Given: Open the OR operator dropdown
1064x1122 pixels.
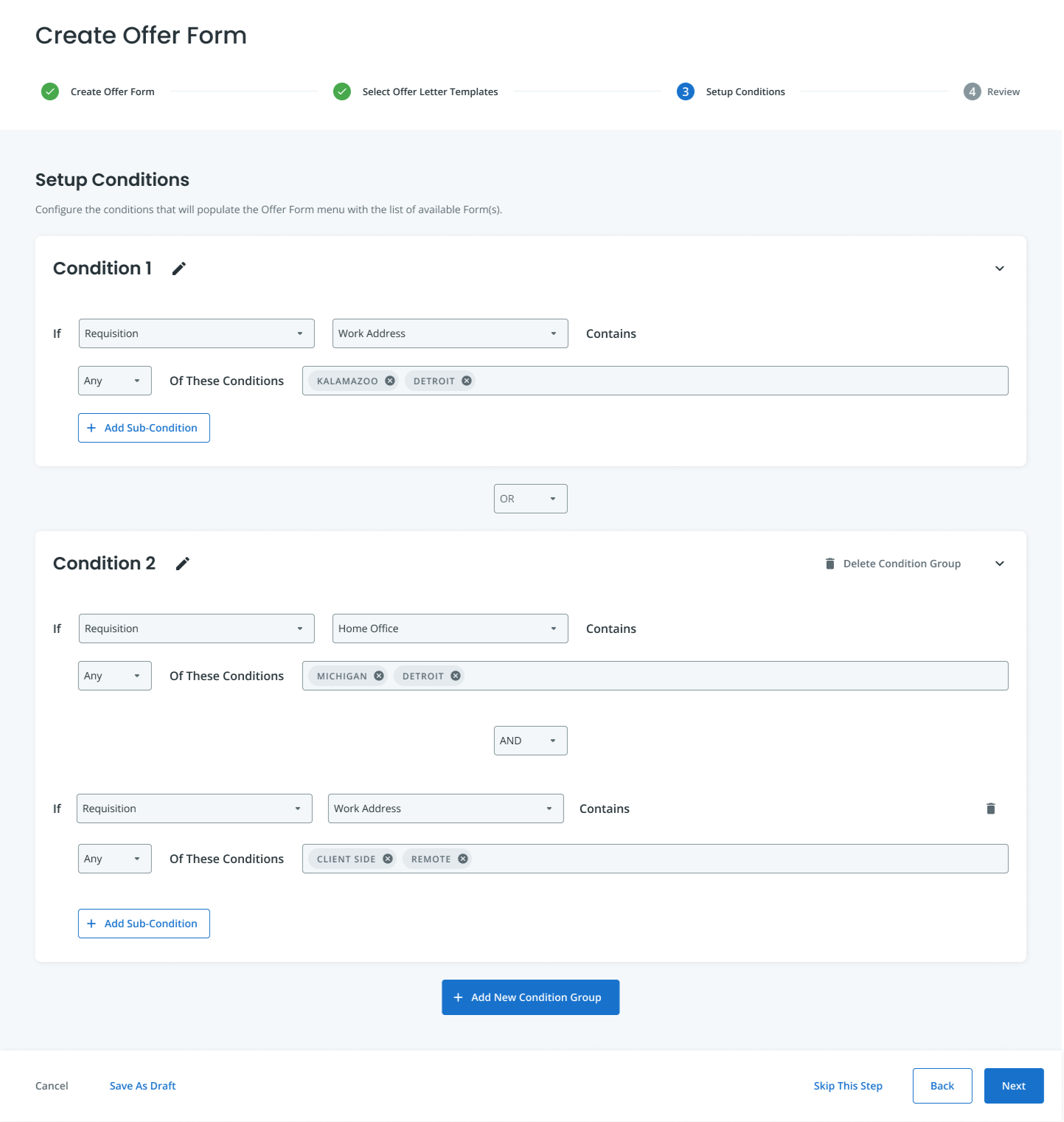Looking at the screenshot, I should [529, 498].
